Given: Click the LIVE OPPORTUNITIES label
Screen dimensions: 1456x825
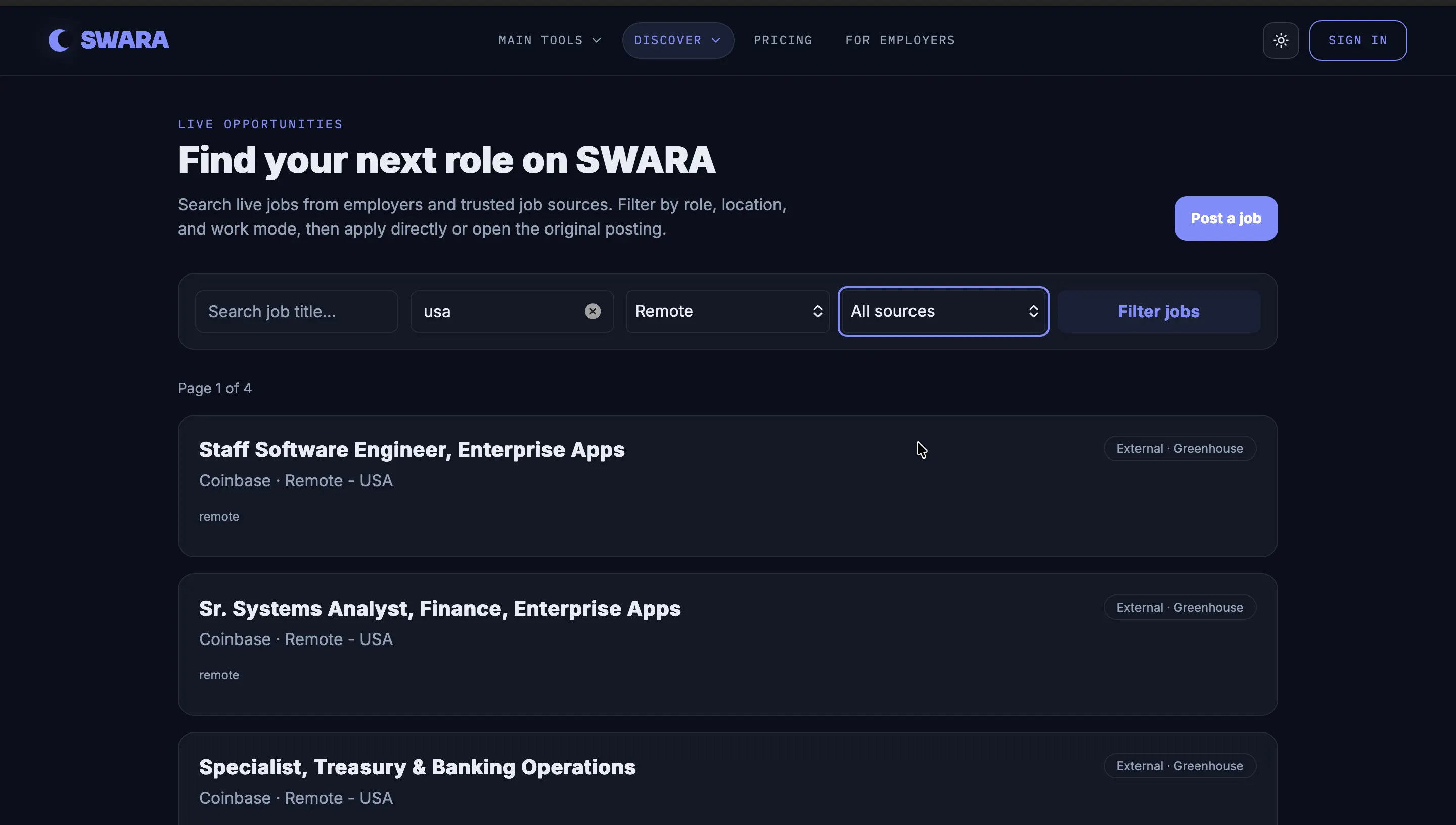Looking at the screenshot, I should pos(260,124).
